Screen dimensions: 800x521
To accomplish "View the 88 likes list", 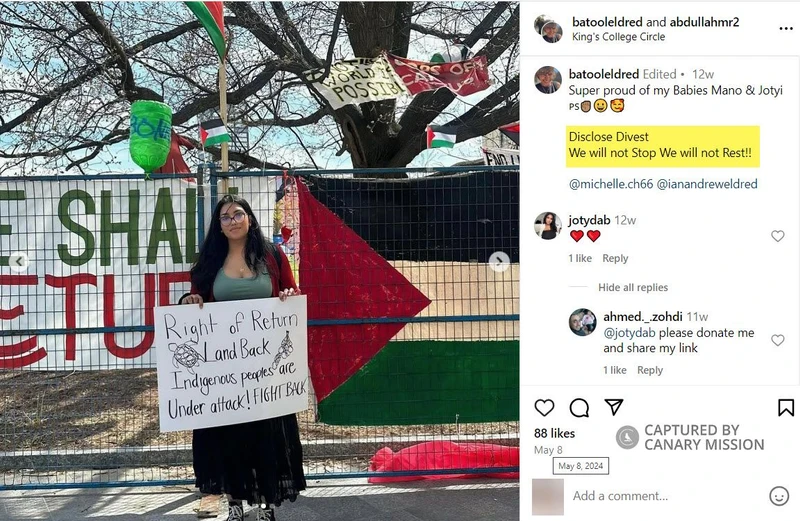I will pos(554,433).
